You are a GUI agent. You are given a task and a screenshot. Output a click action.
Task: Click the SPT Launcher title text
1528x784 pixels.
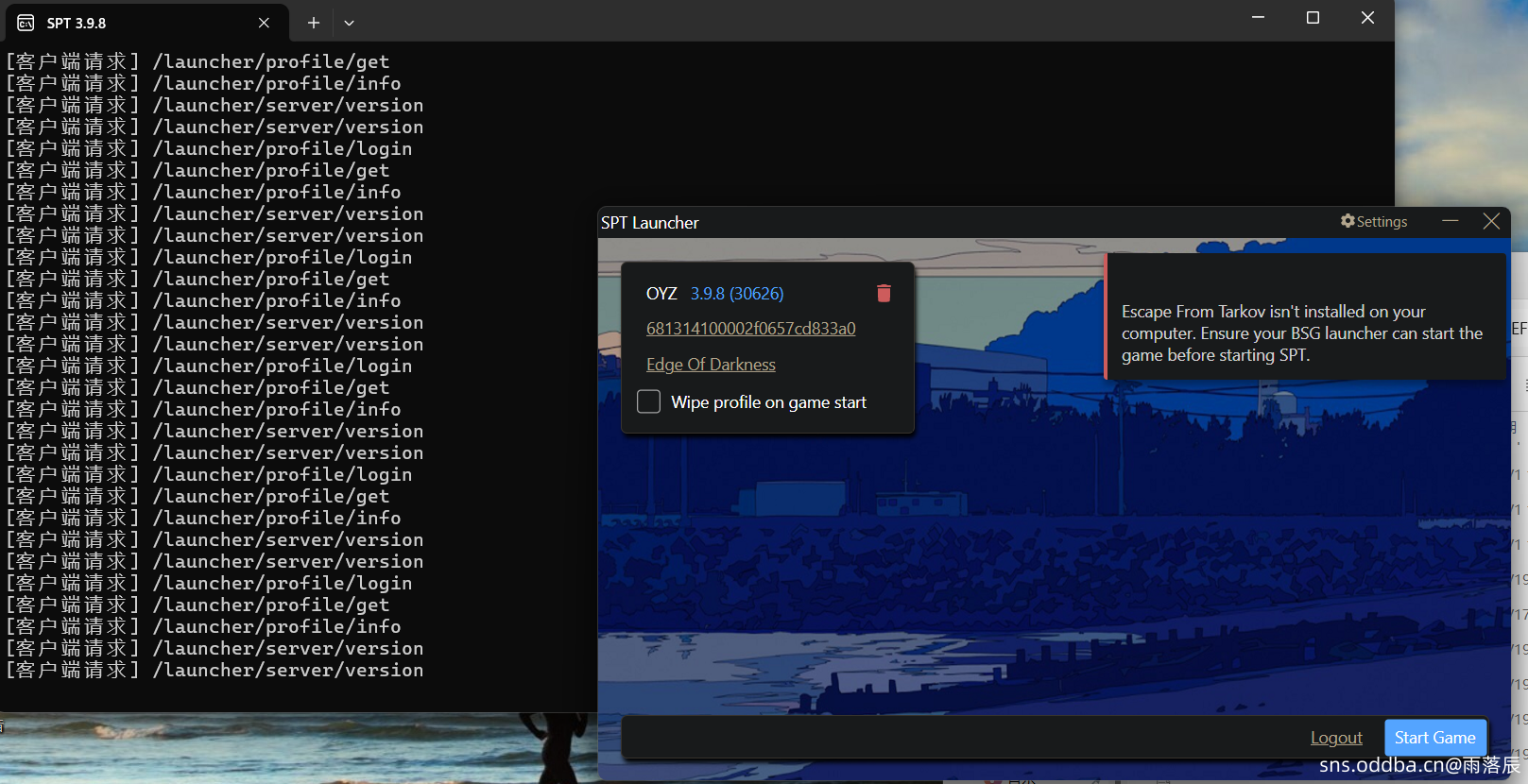[x=650, y=223]
